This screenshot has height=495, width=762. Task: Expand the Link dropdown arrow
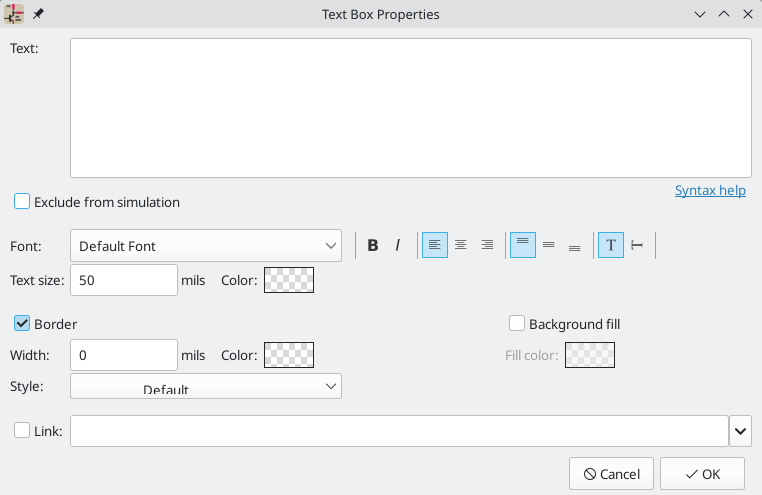pos(741,431)
